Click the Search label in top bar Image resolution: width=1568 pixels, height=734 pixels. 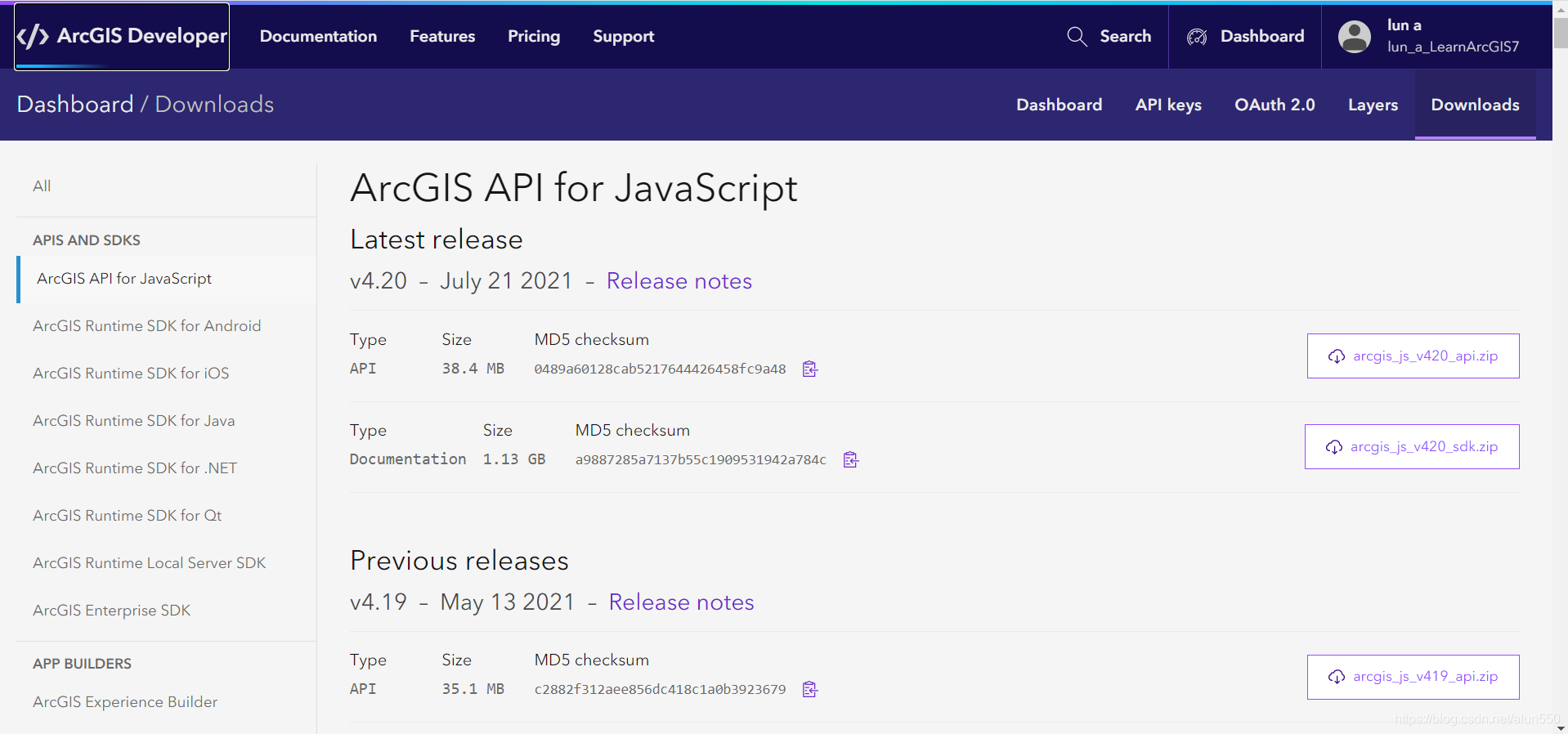coord(1125,37)
